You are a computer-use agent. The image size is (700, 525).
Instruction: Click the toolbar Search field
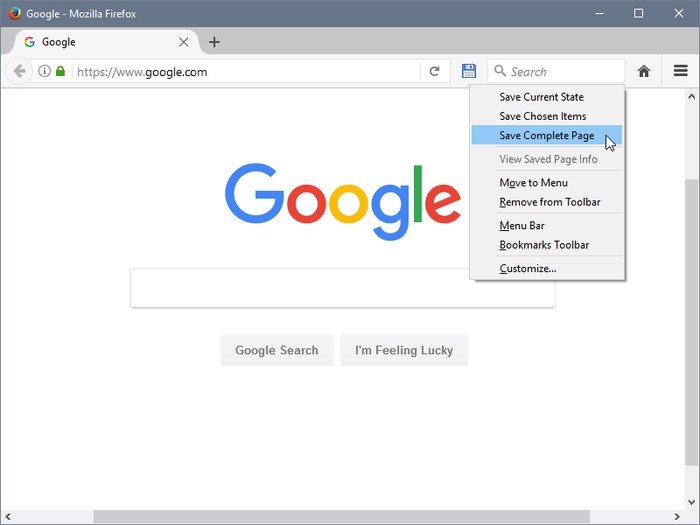tap(556, 71)
